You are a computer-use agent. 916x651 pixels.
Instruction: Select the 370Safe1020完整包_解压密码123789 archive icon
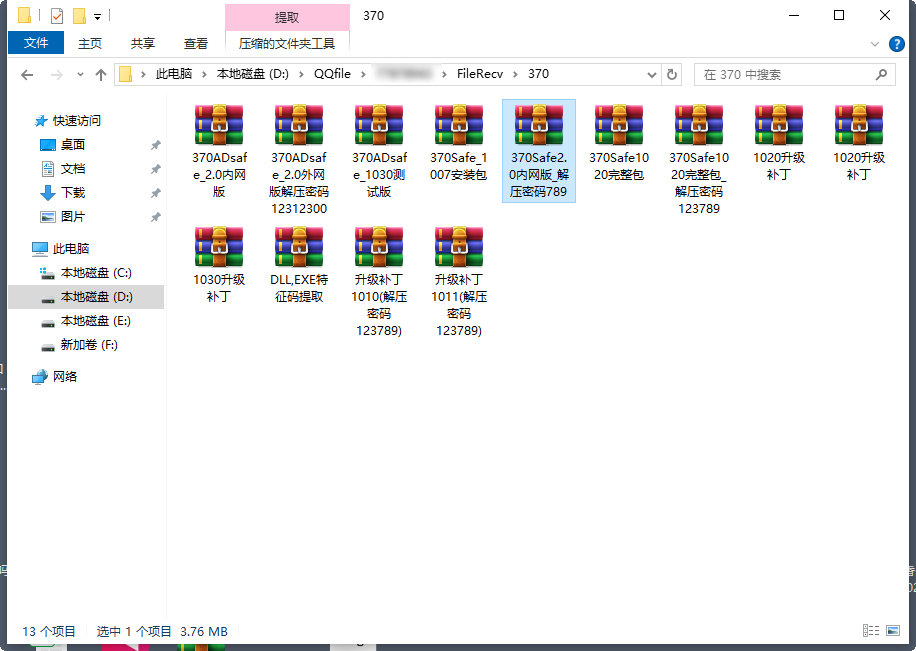(699, 124)
